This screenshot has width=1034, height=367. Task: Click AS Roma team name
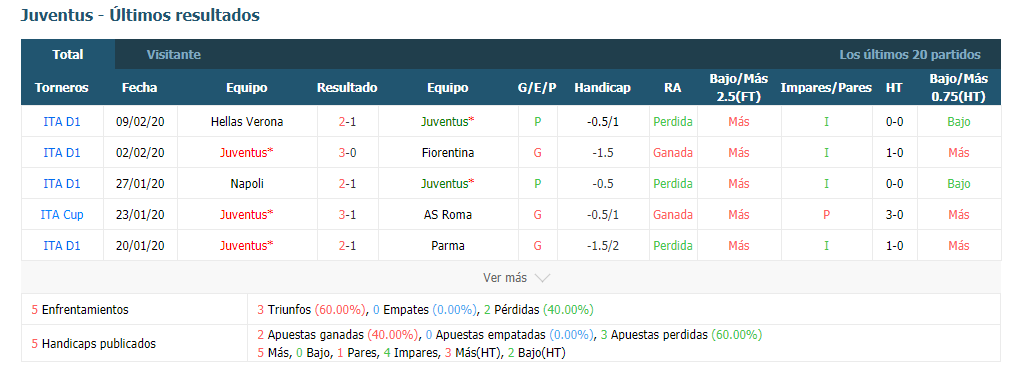pos(448,215)
